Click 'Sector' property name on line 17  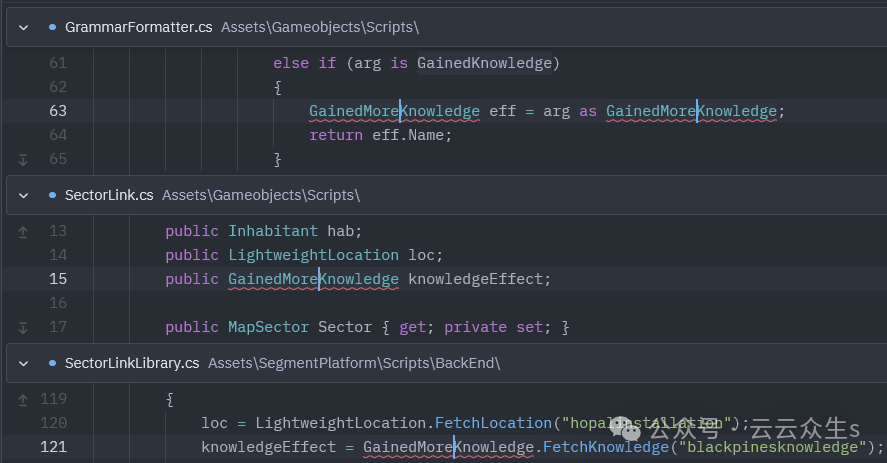(345, 327)
